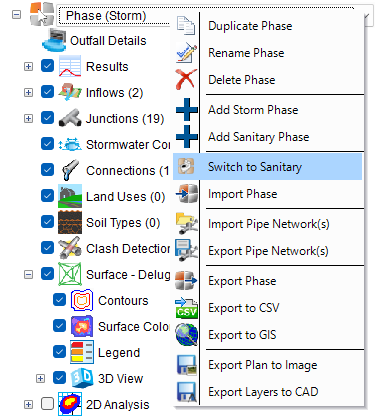Click the Surface mesh icon
The image size is (388, 420).
tap(70, 274)
